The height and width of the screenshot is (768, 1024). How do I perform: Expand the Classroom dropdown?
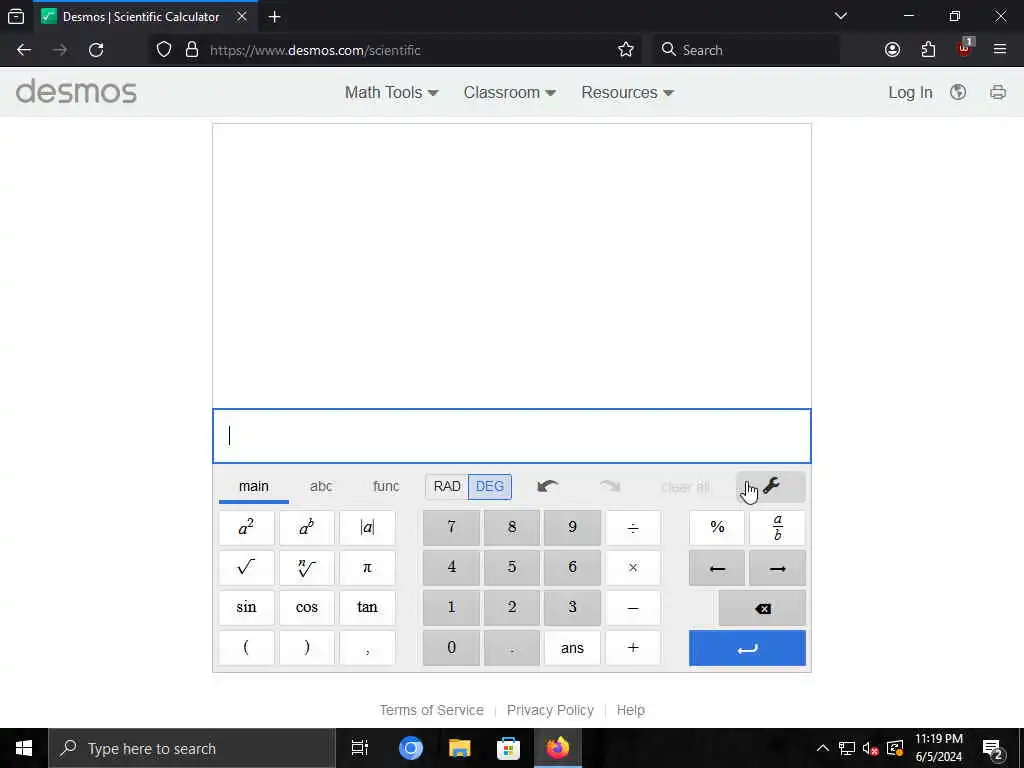(509, 93)
